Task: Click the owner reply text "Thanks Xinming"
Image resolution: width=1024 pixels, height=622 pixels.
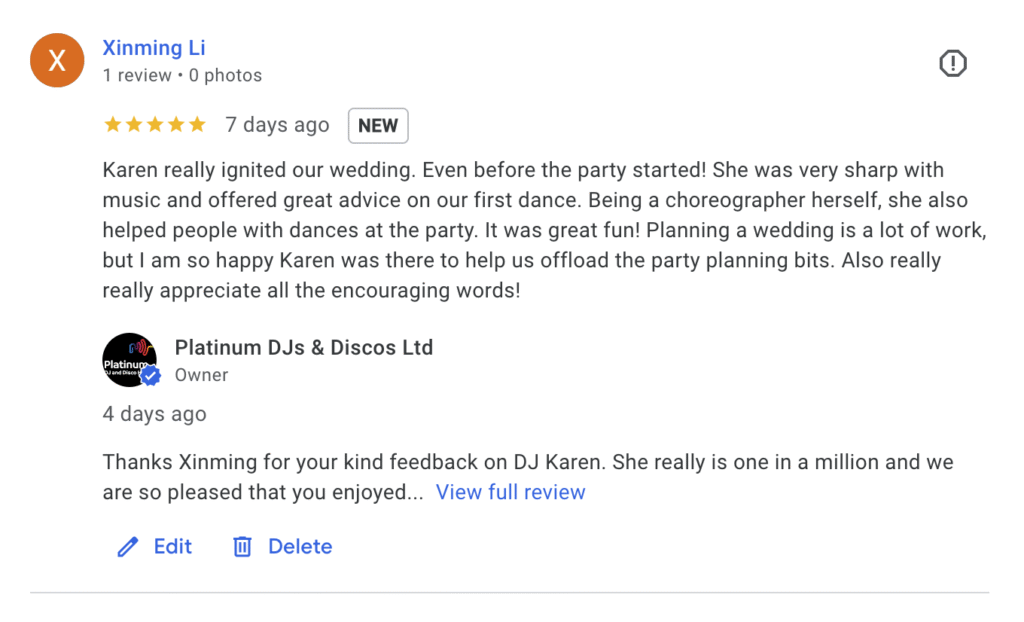Action: (x=500, y=463)
